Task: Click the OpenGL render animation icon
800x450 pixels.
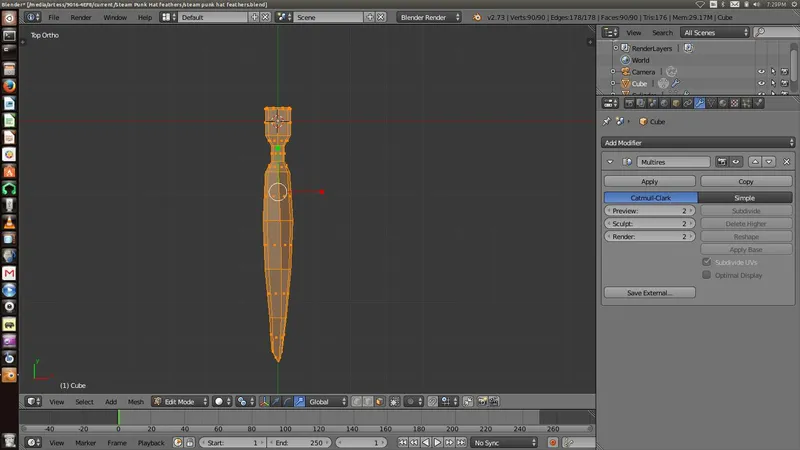Action: 494,402
